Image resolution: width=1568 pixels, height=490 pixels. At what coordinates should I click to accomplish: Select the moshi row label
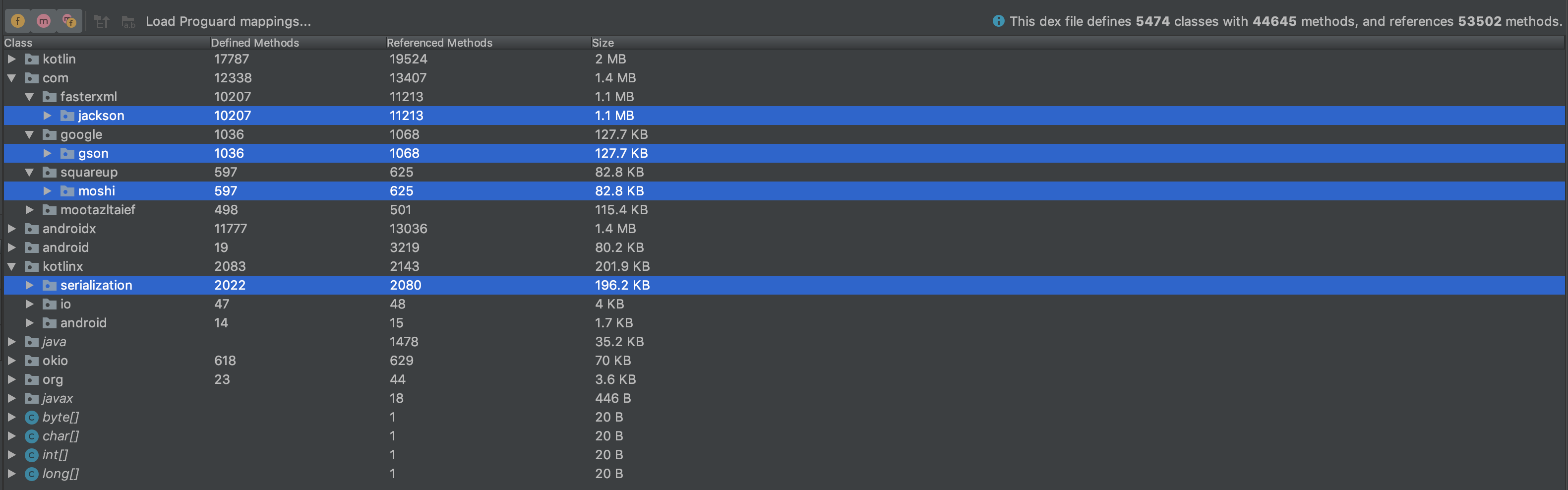pos(97,191)
